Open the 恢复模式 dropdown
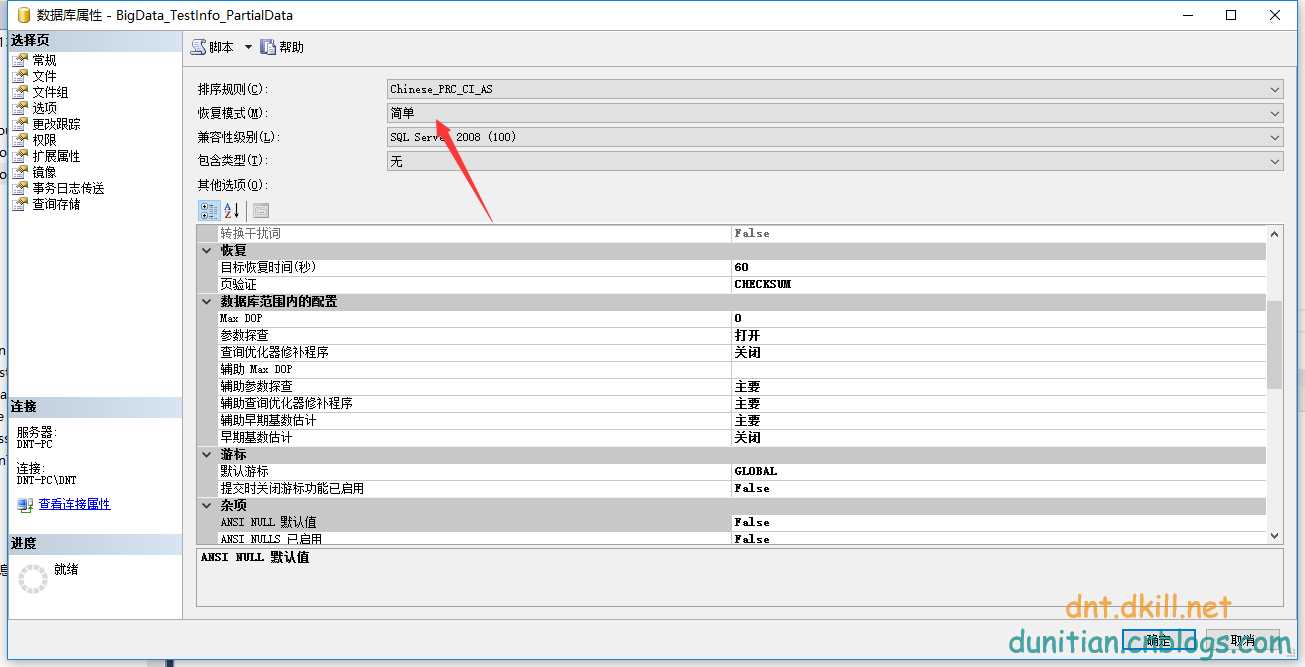Viewport: 1305px width, 667px height. [x=835, y=113]
